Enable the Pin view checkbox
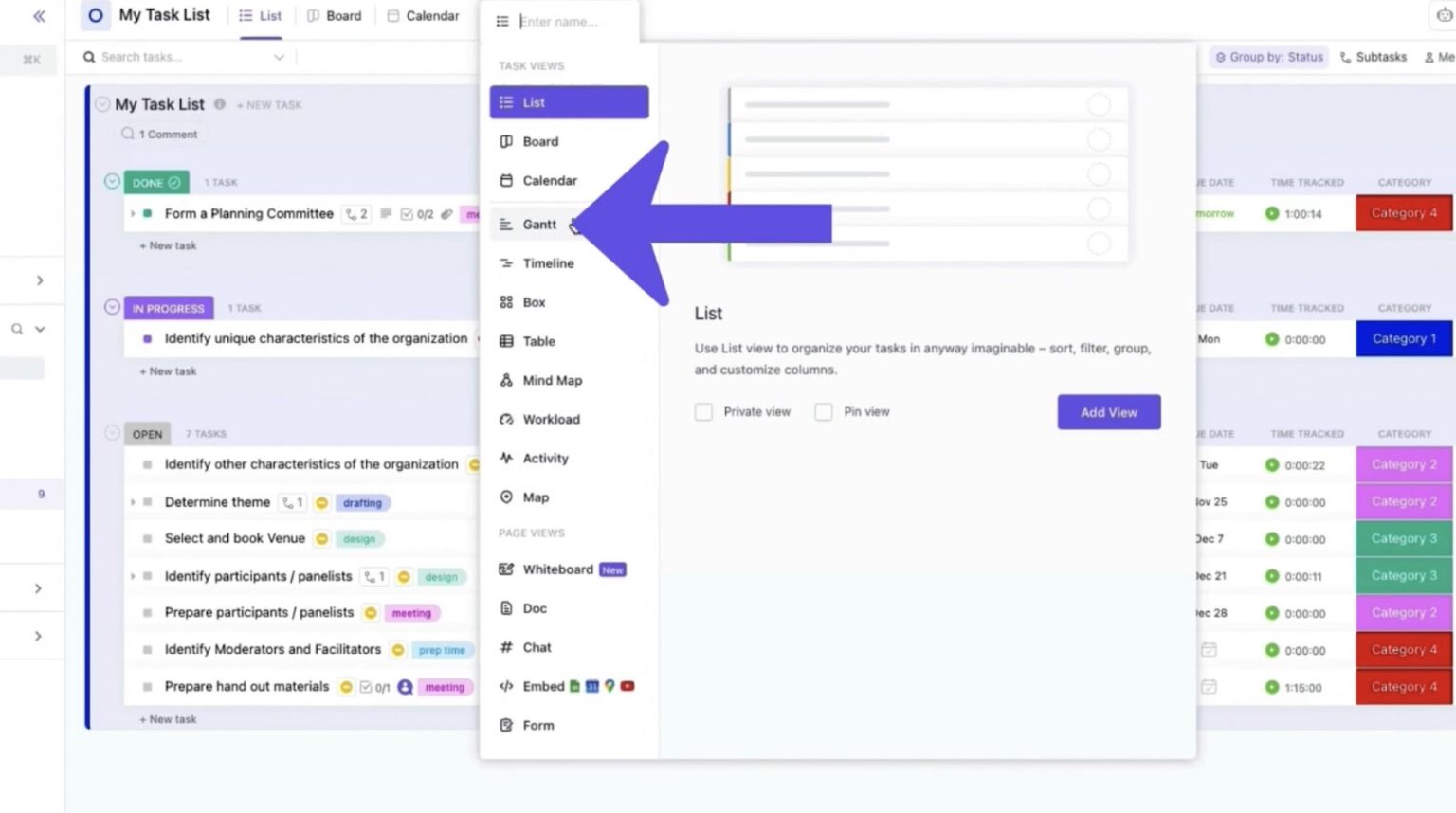 point(824,411)
